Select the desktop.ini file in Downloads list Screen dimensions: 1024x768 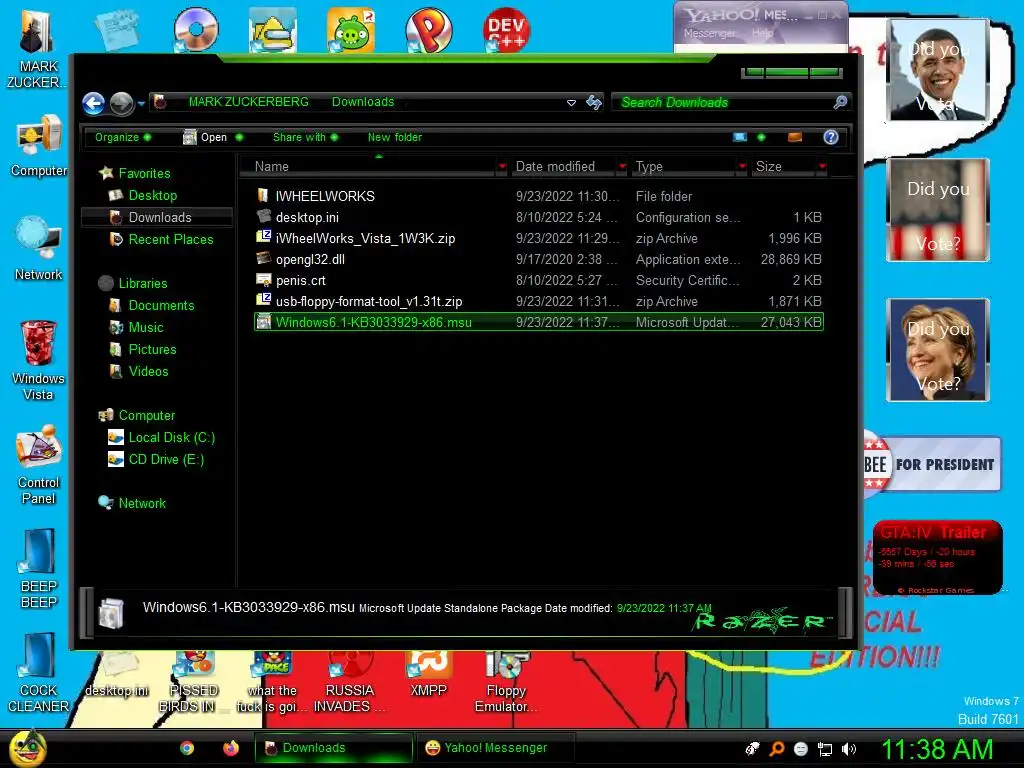tap(539, 217)
